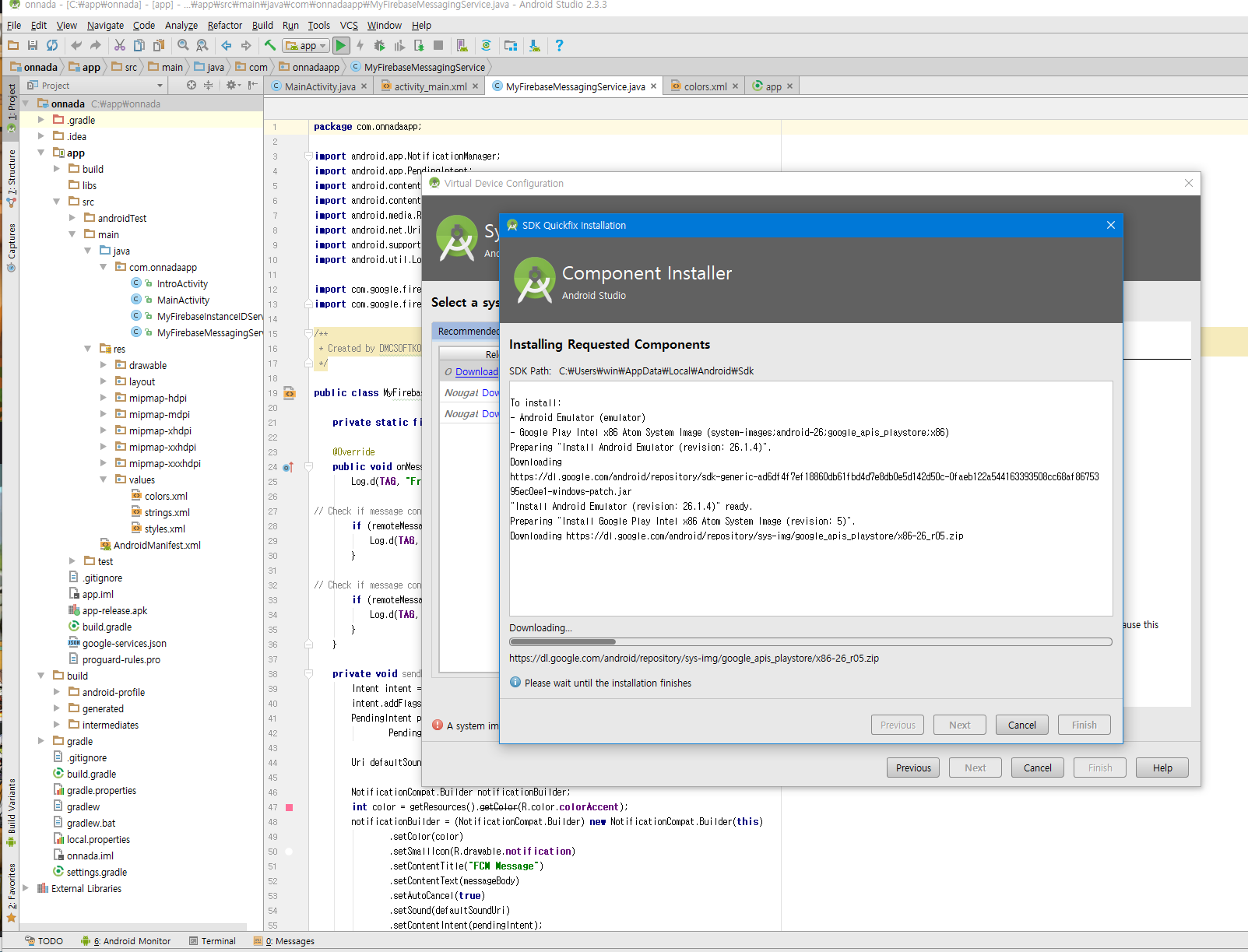Open the app run configuration dropdown
Image resolution: width=1248 pixels, height=952 pixels.
pos(306,46)
